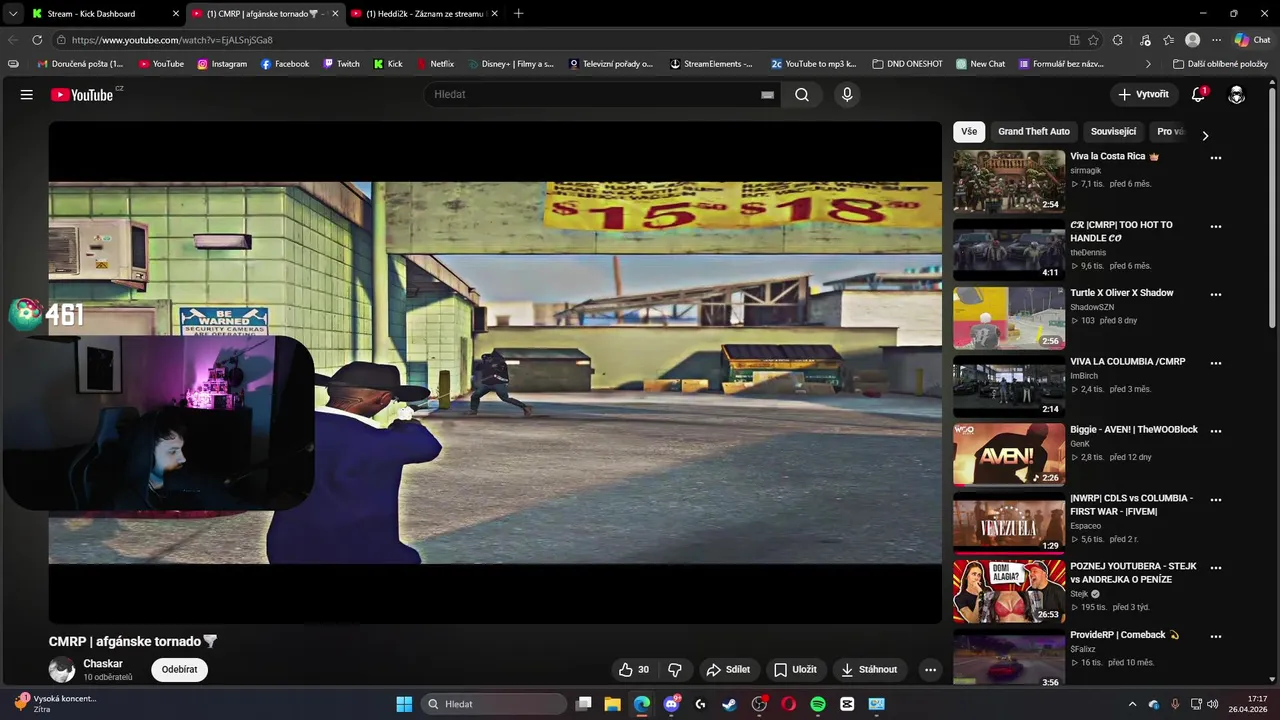The height and width of the screenshot is (720, 1280).
Task: Select the Vše filter chip
Action: 969,132
